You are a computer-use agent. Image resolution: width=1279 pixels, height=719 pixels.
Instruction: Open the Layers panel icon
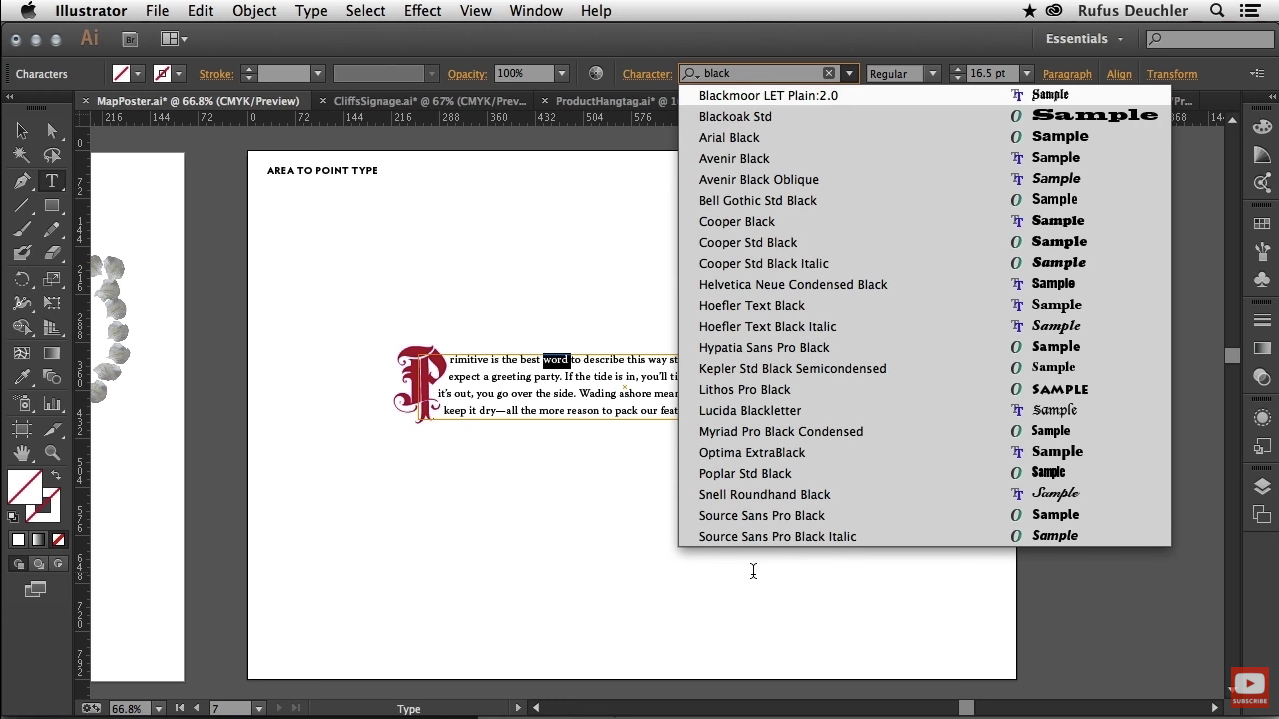pos(1262,487)
